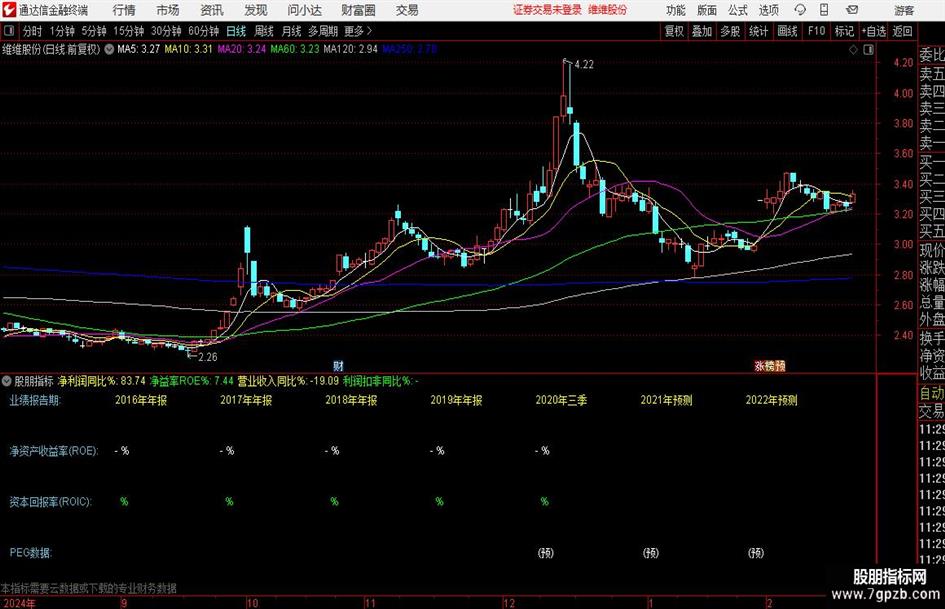Open the 财富圈 menu
This screenshot has height=609, width=945.
click(x=358, y=10)
